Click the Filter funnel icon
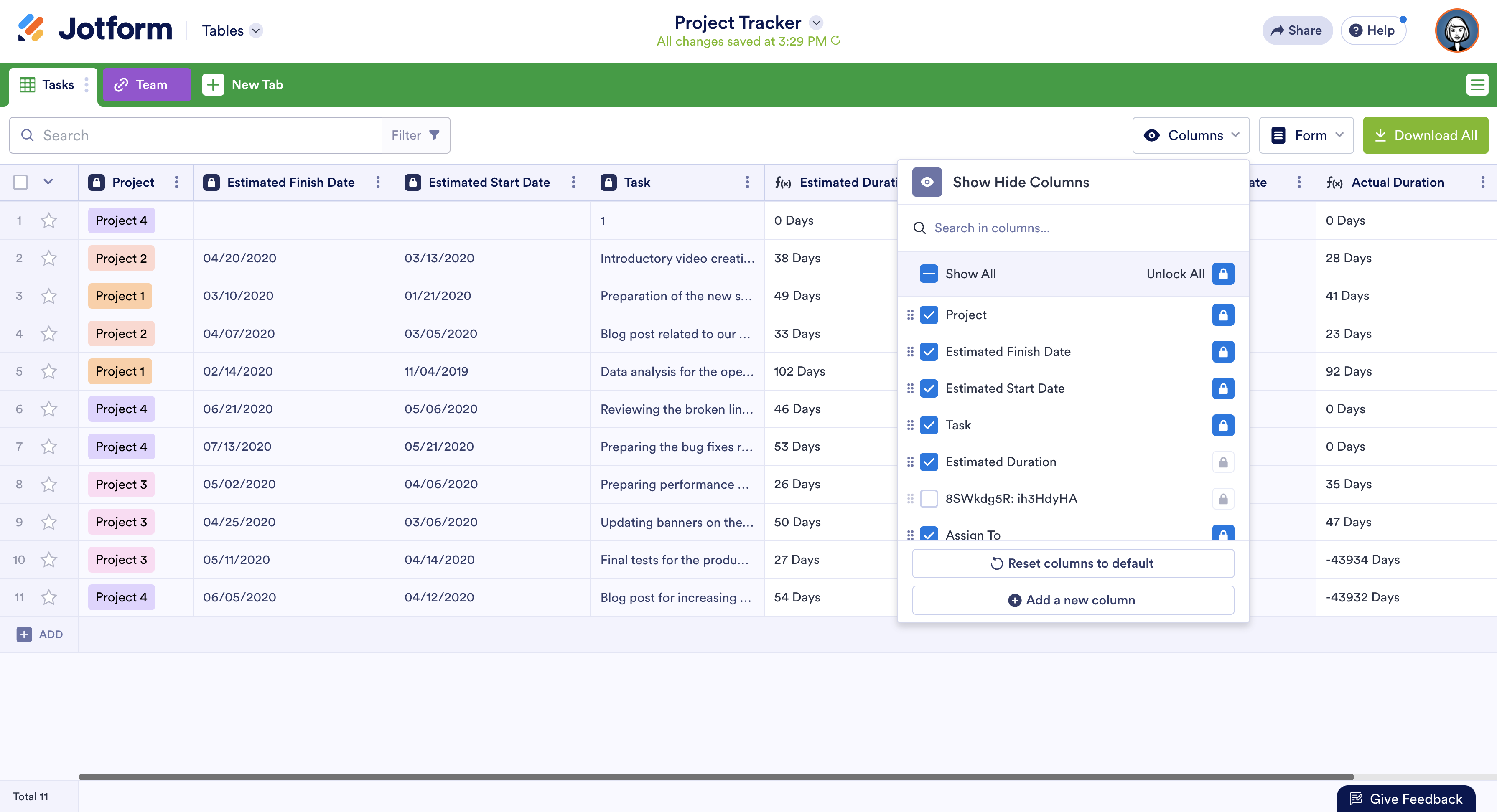1497x812 pixels. pyautogui.click(x=433, y=135)
